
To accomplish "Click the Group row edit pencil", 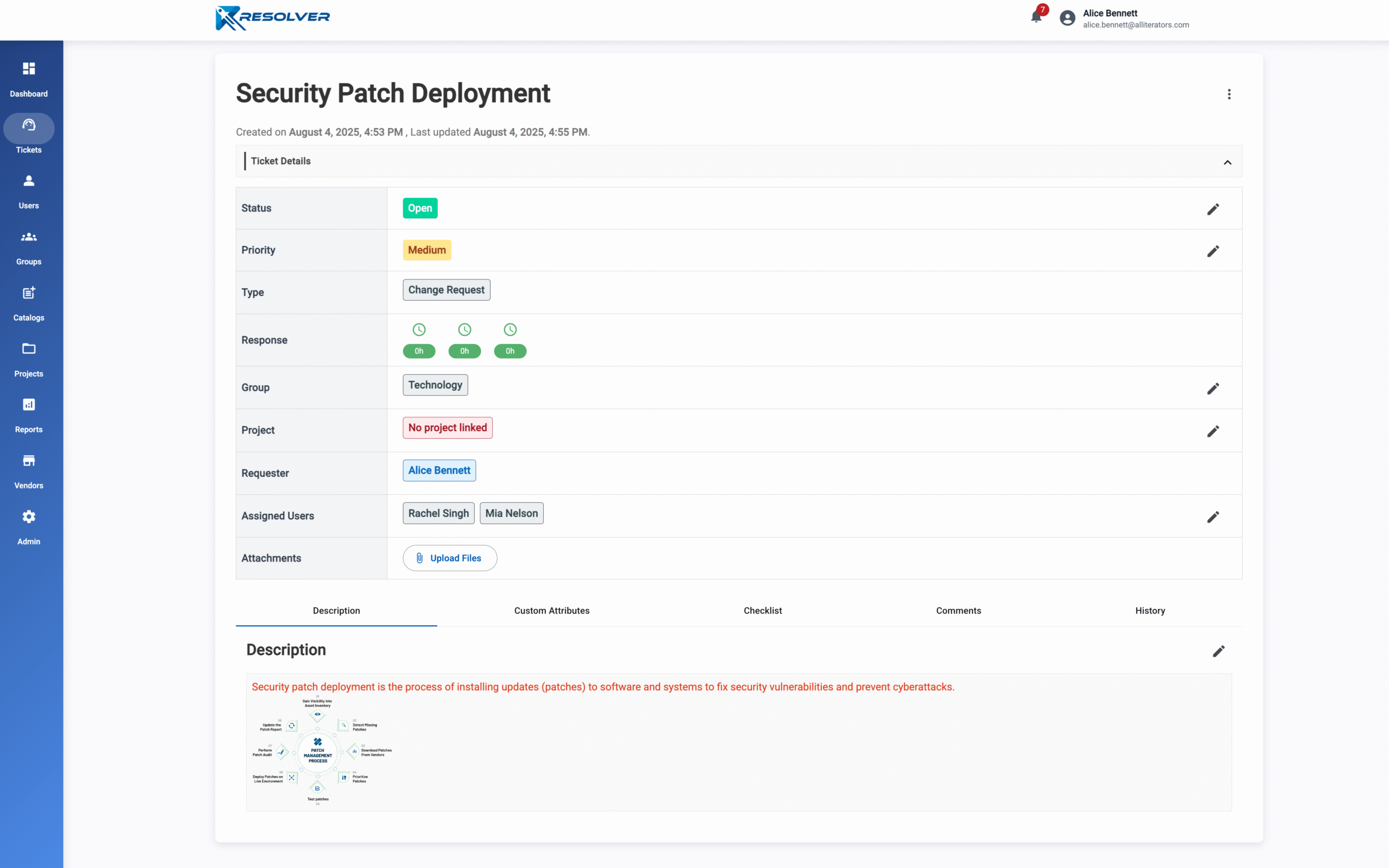I will (x=1212, y=388).
